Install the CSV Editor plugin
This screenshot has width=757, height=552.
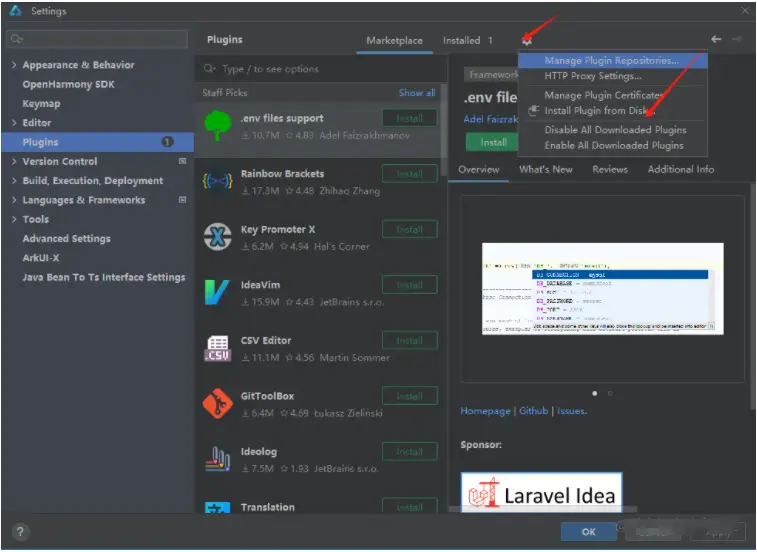coord(409,340)
